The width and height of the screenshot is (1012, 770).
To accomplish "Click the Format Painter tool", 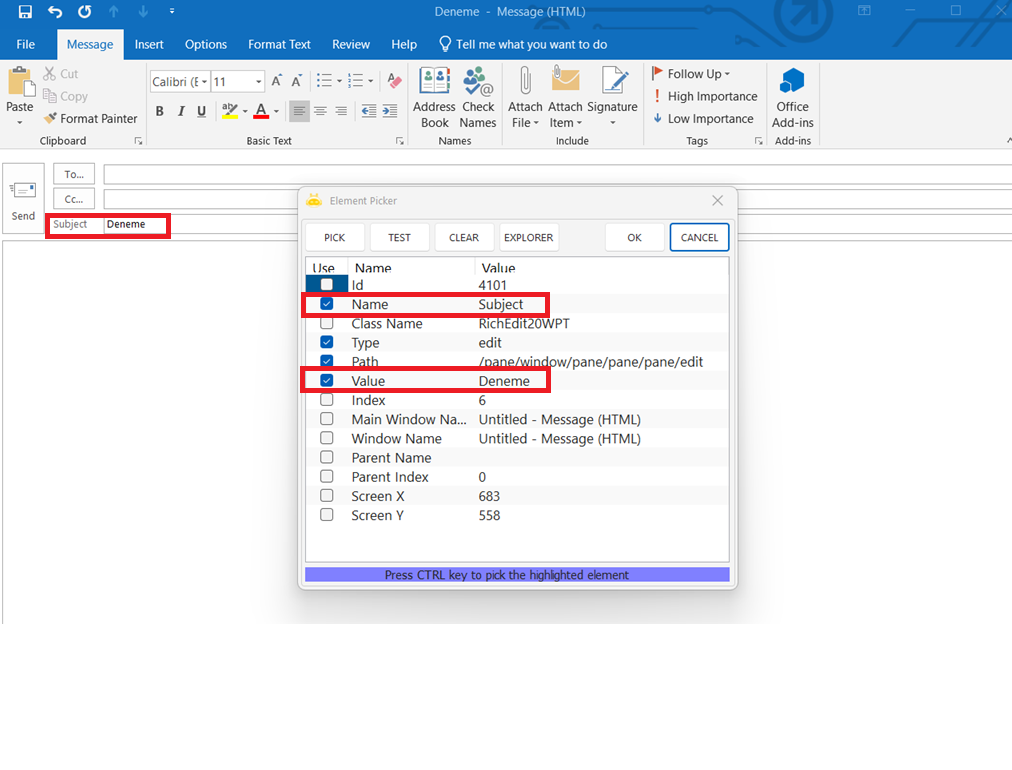I will 91,118.
